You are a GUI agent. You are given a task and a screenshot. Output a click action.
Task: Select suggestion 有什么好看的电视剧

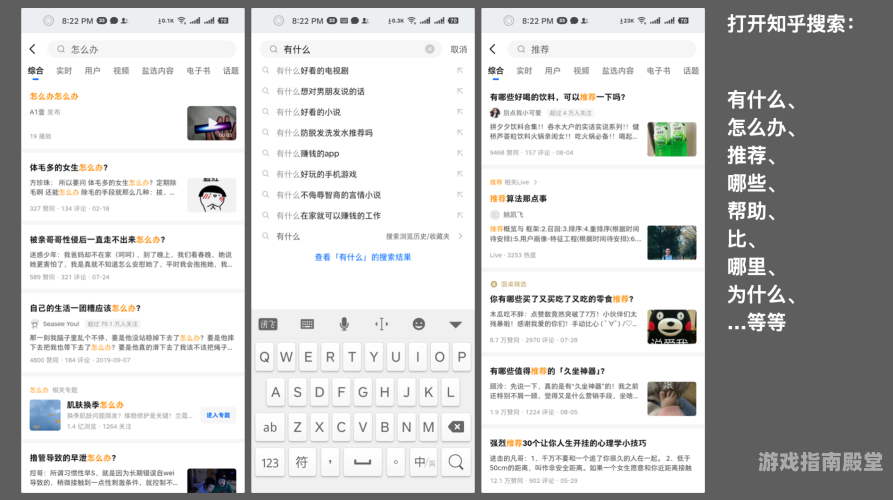tap(312, 71)
